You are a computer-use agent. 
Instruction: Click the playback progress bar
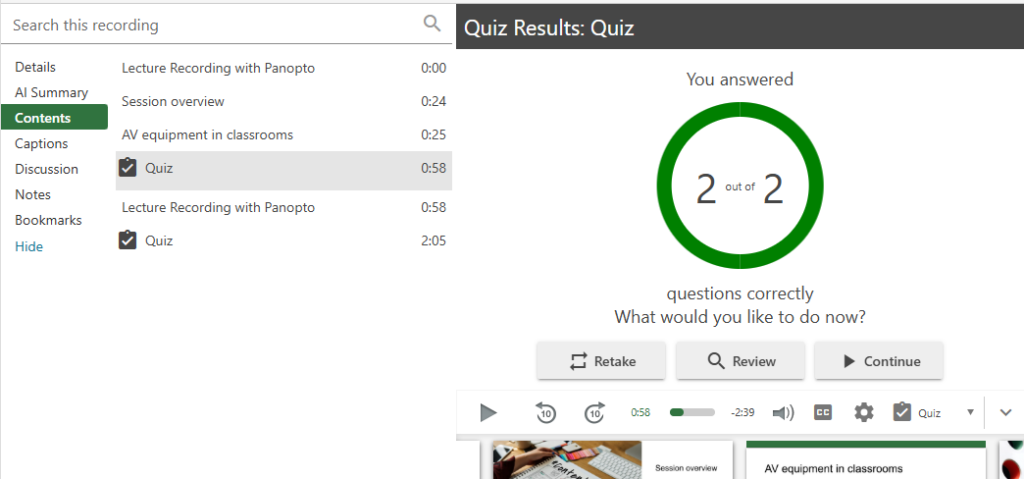pos(692,412)
